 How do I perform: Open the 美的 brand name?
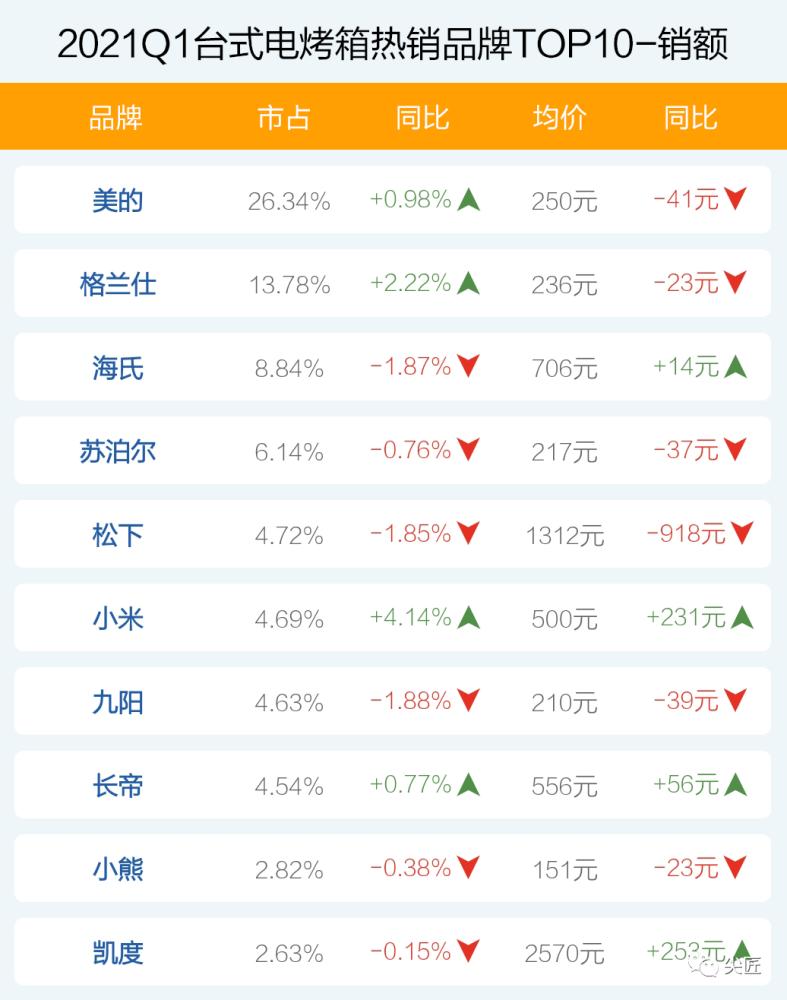(x=118, y=201)
